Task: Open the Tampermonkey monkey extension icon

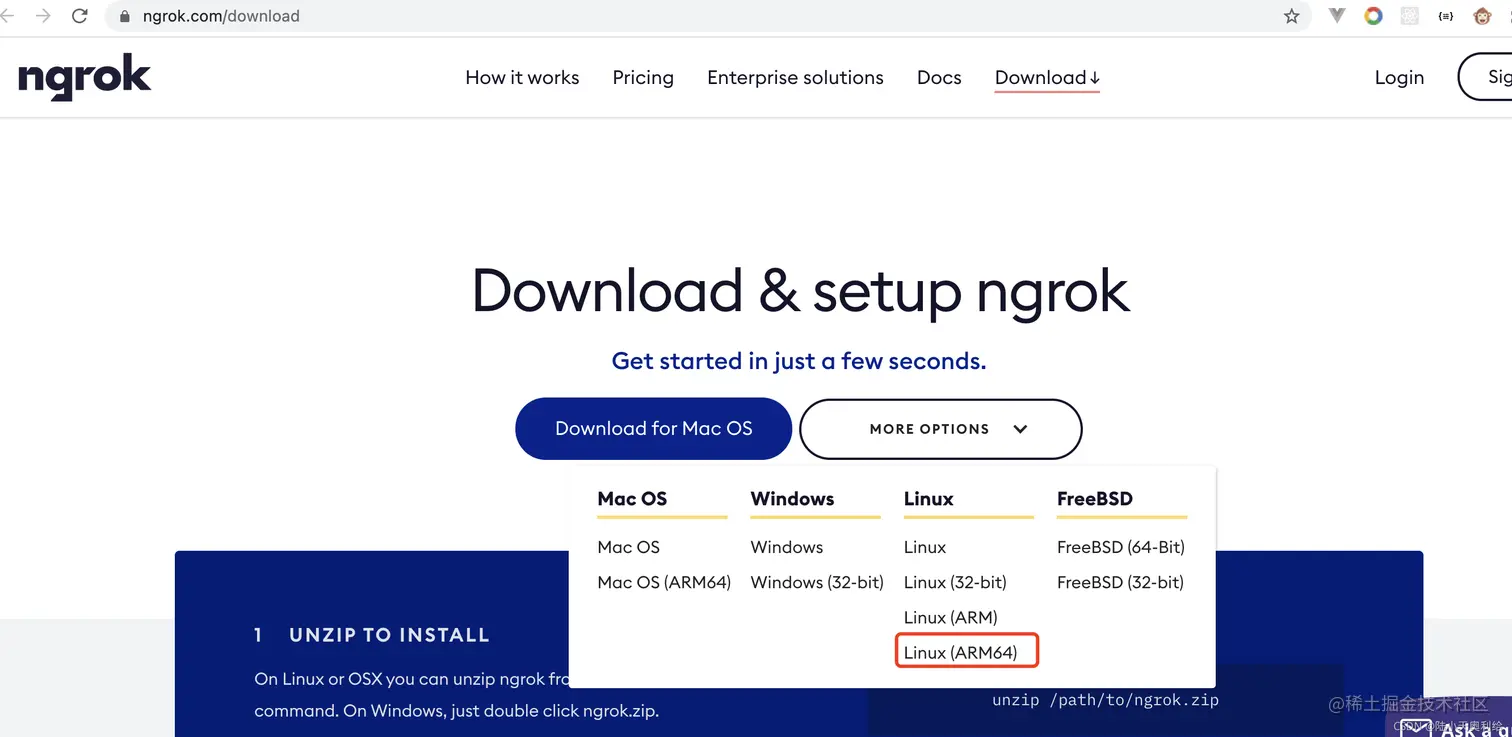Action: click(x=1482, y=16)
